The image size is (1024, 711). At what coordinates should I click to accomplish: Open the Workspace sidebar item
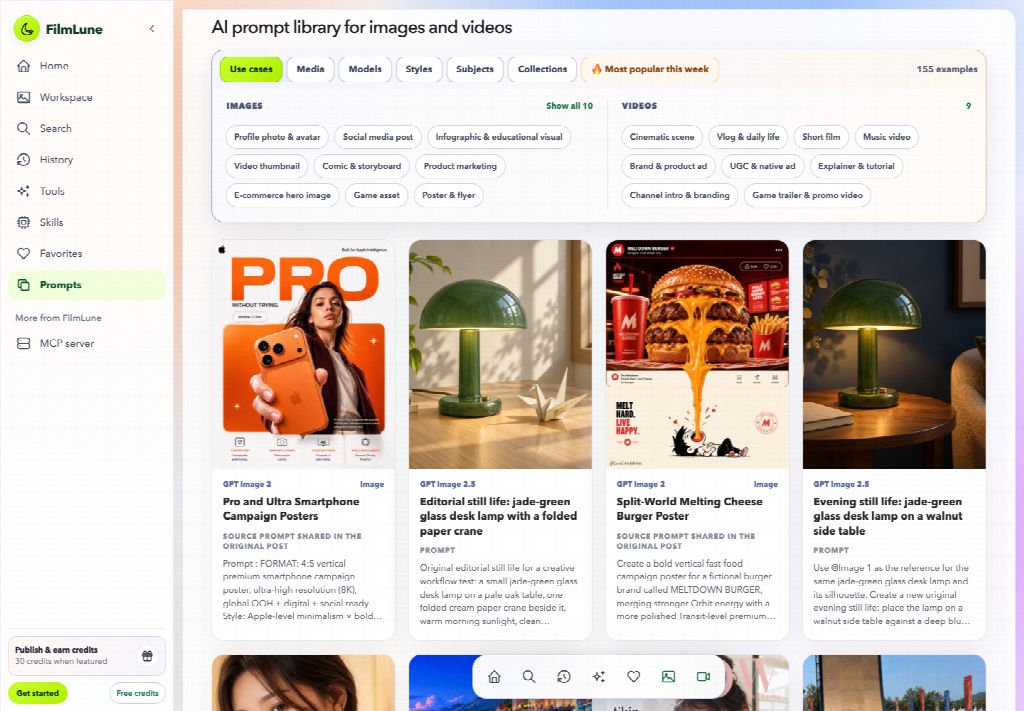point(86,97)
